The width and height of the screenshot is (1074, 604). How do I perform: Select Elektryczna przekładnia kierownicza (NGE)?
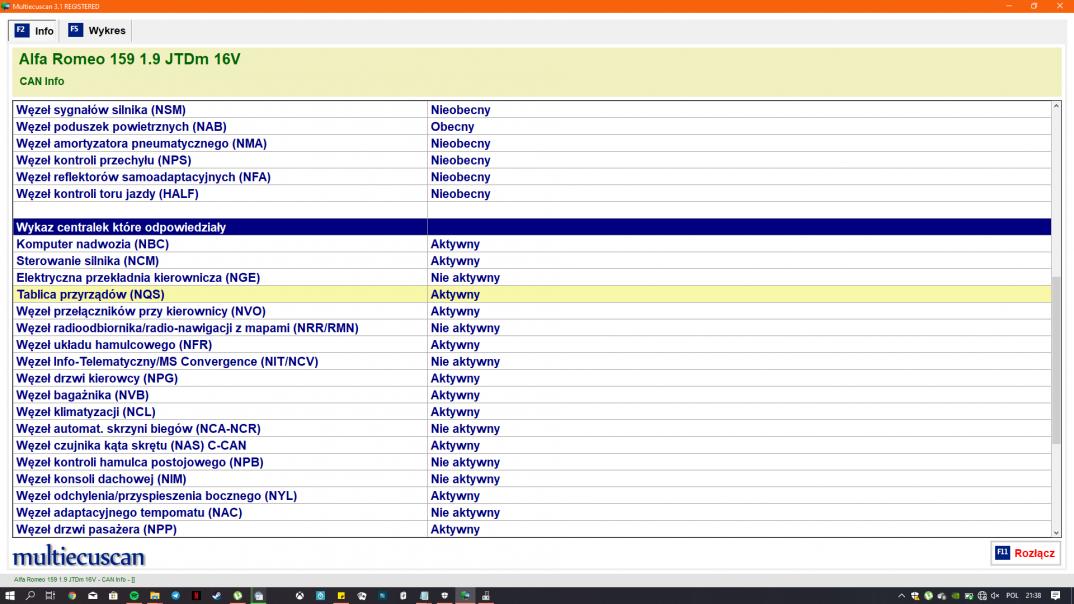pyautogui.click(x=532, y=277)
